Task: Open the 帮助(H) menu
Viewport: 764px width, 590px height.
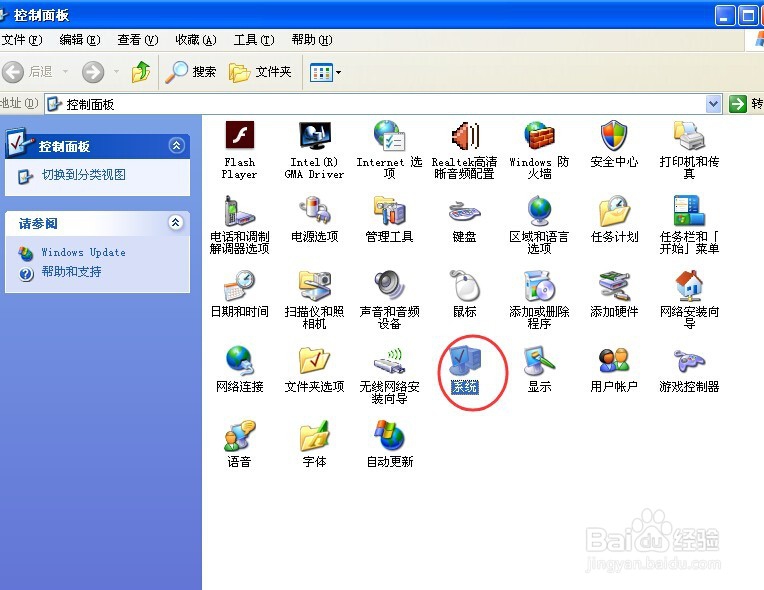Action: tap(312, 40)
